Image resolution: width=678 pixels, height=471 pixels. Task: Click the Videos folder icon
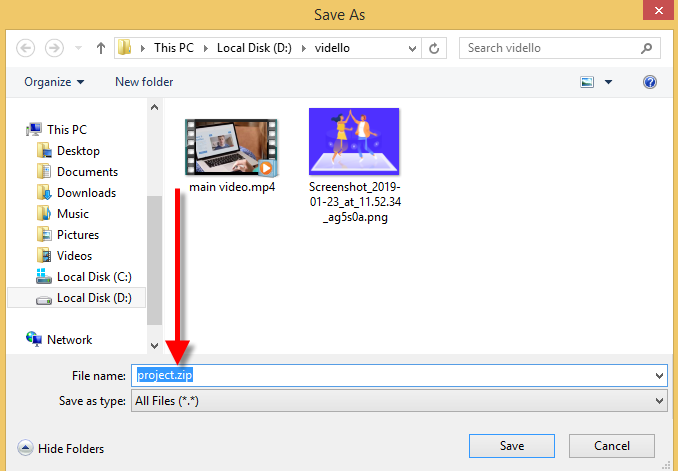pyautogui.click(x=44, y=256)
